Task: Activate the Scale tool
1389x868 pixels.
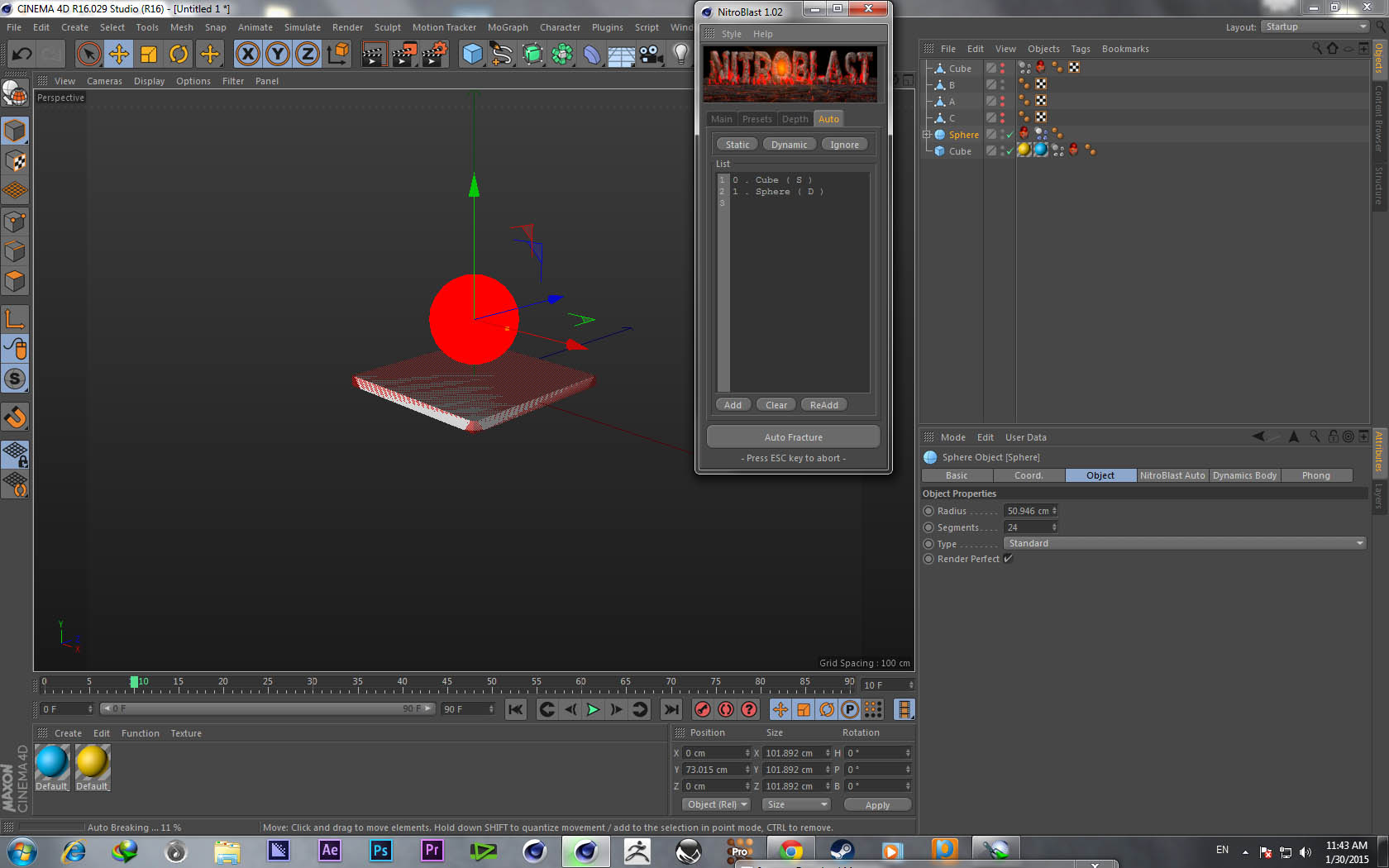Action: pyautogui.click(x=149, y=55)
